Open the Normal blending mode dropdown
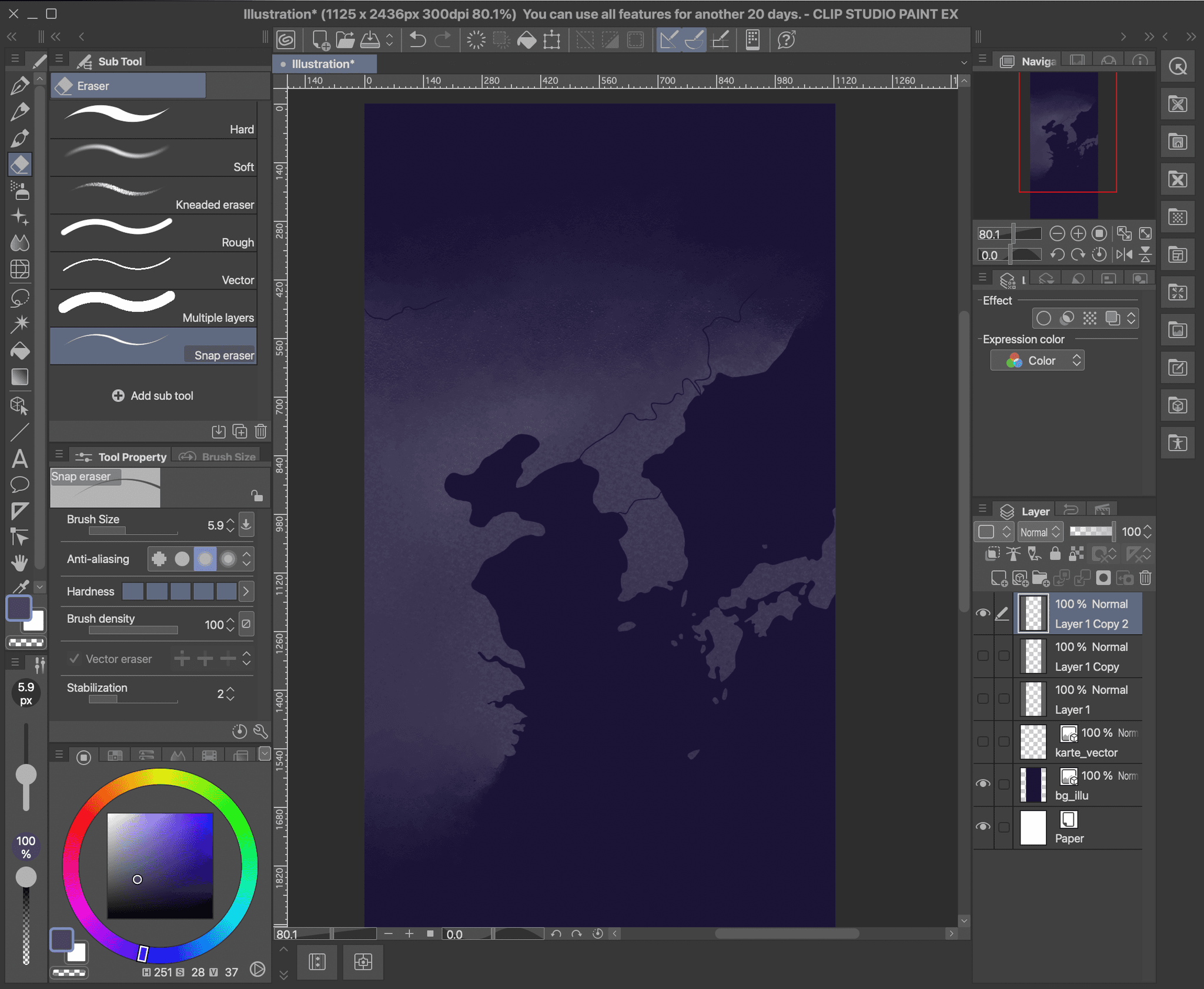This screenshot has height=989, width=1204. point(1040,532)
